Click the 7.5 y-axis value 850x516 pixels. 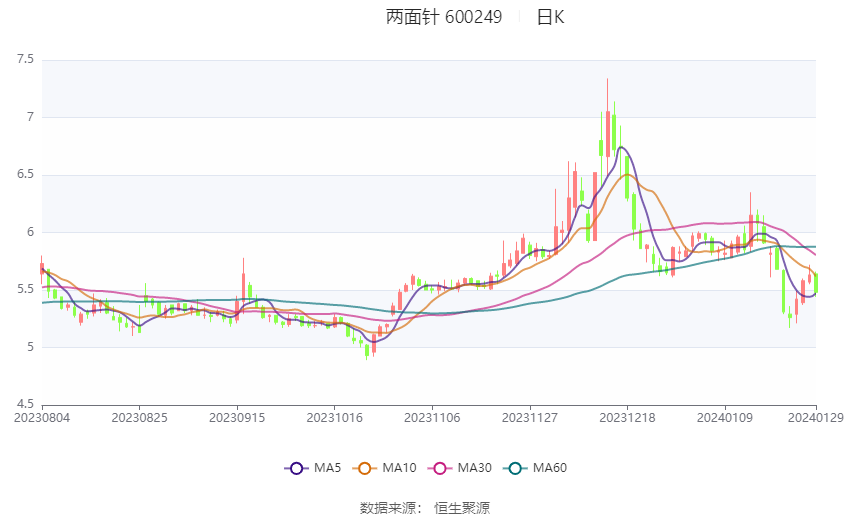pos(25,59)
